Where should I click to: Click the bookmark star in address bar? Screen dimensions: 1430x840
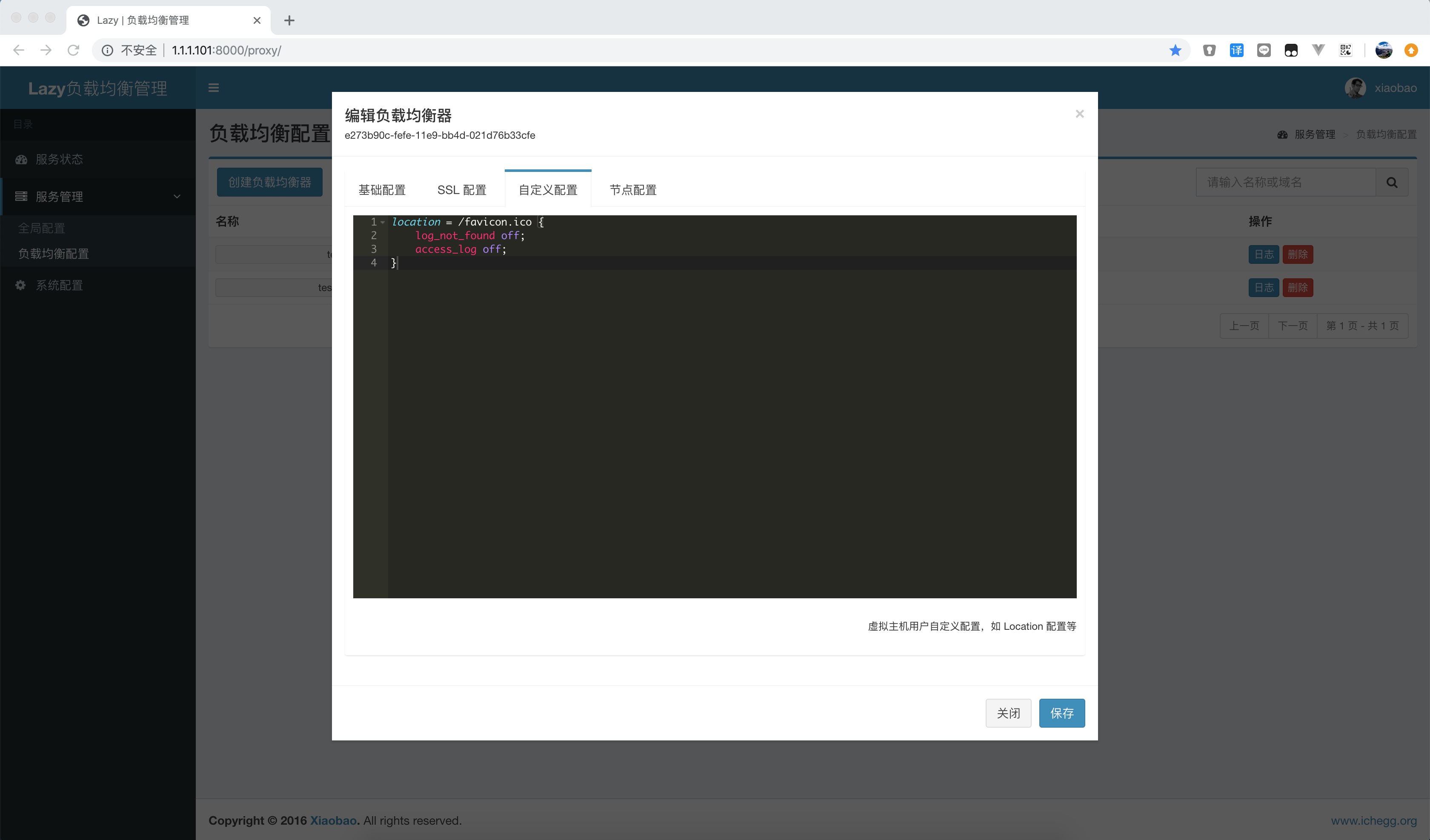pos(1175,51)
